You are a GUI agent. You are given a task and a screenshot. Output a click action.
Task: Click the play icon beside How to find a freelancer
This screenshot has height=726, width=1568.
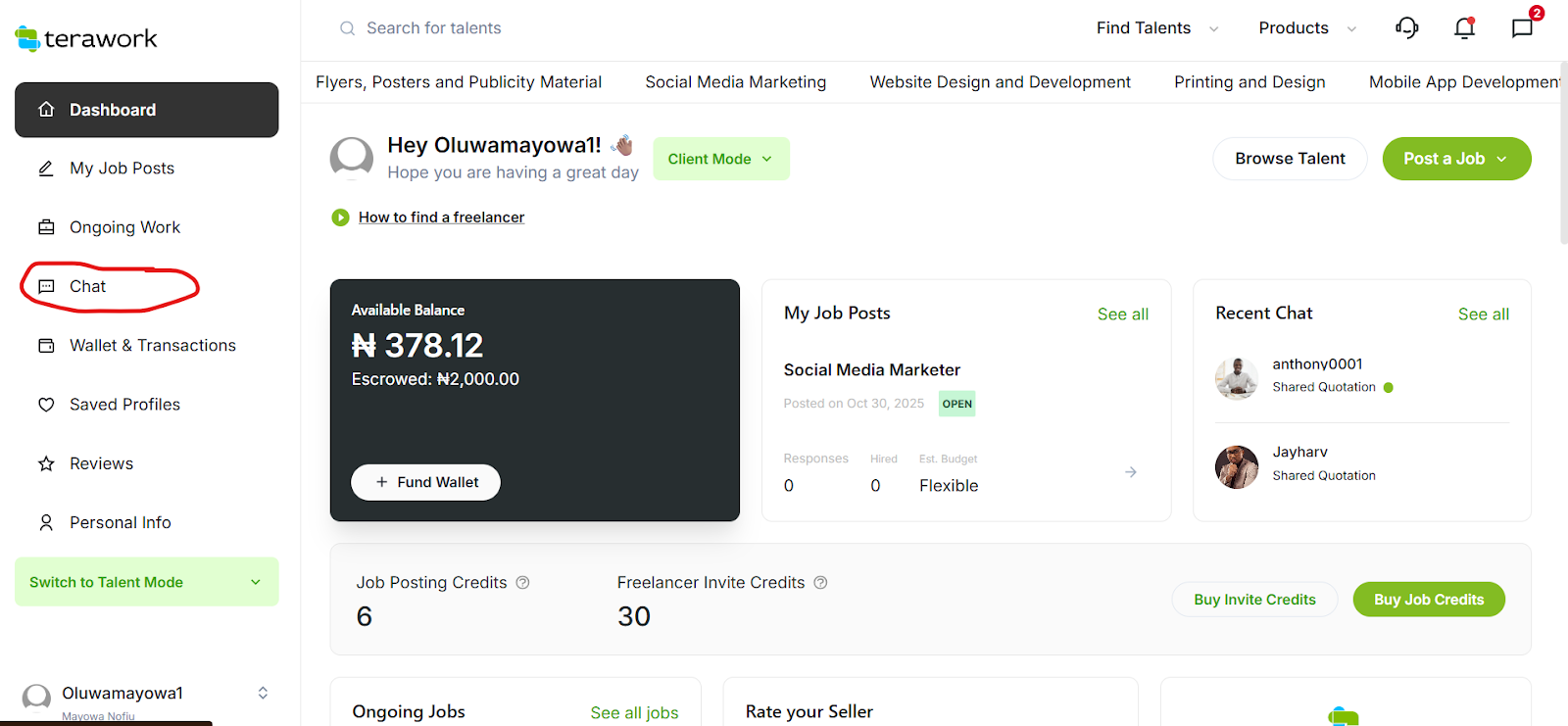[340, 218]
